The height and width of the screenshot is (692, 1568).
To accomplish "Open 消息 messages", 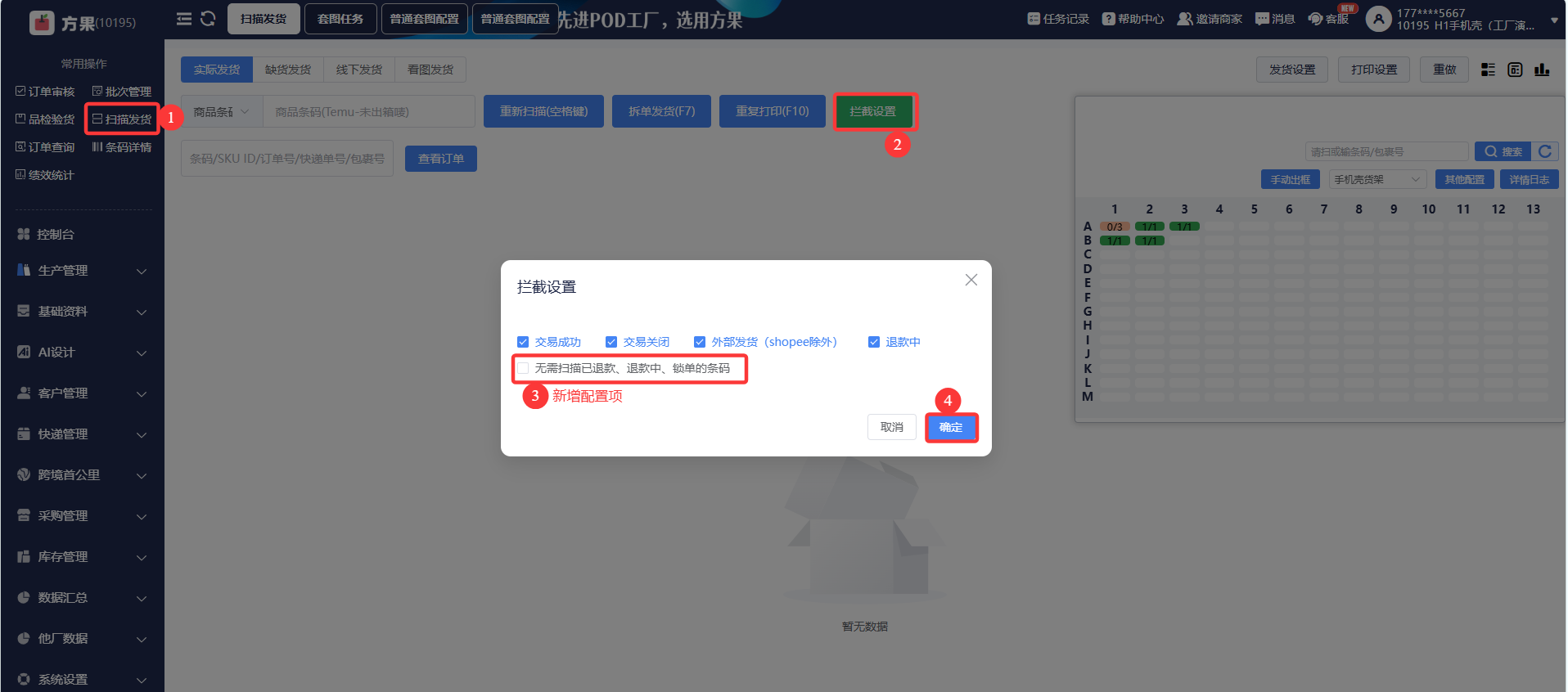I will [1275, 19].
